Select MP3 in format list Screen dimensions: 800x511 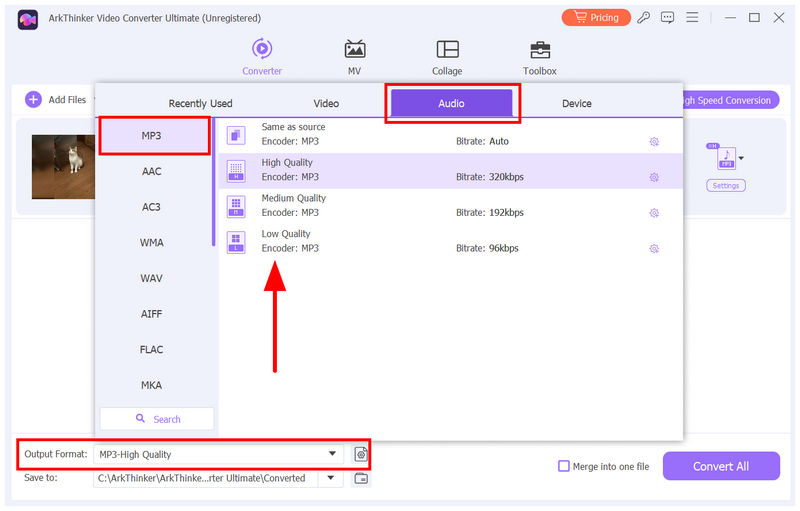[152, 136]
